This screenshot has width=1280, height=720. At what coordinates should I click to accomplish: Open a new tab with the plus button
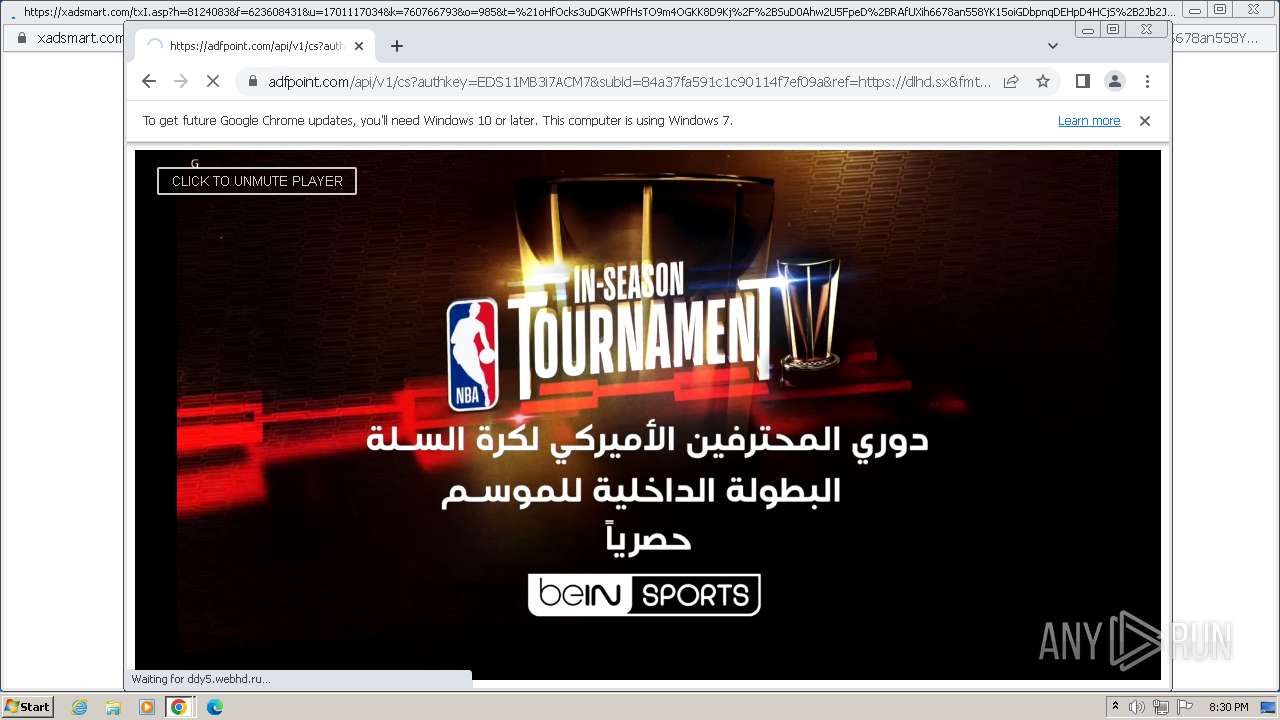coord(397,46)
